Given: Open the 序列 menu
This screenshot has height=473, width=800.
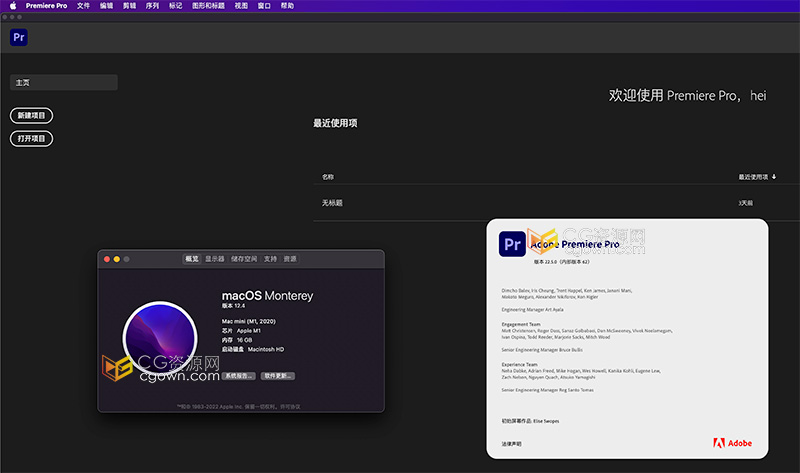Looking at the screenshot, I should (x=153, y=6).
